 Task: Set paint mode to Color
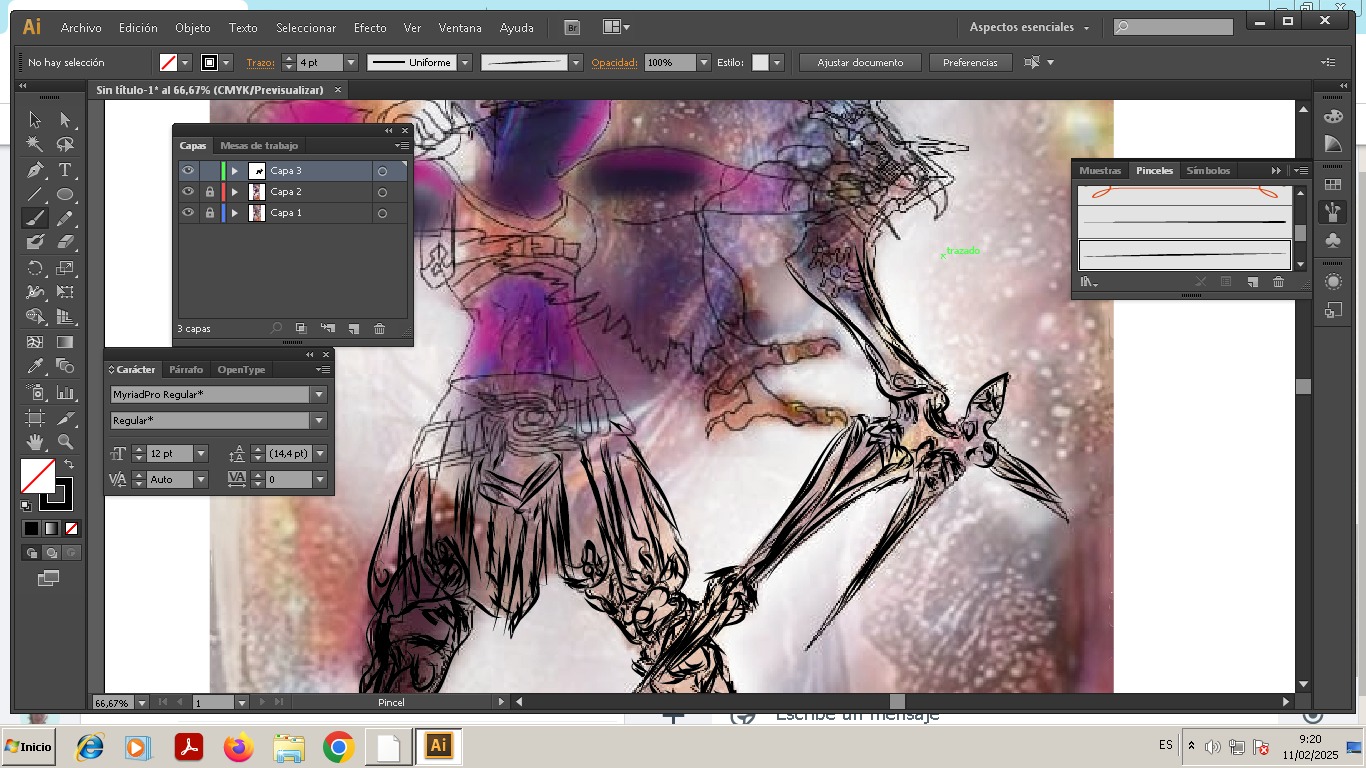(31, 528)
